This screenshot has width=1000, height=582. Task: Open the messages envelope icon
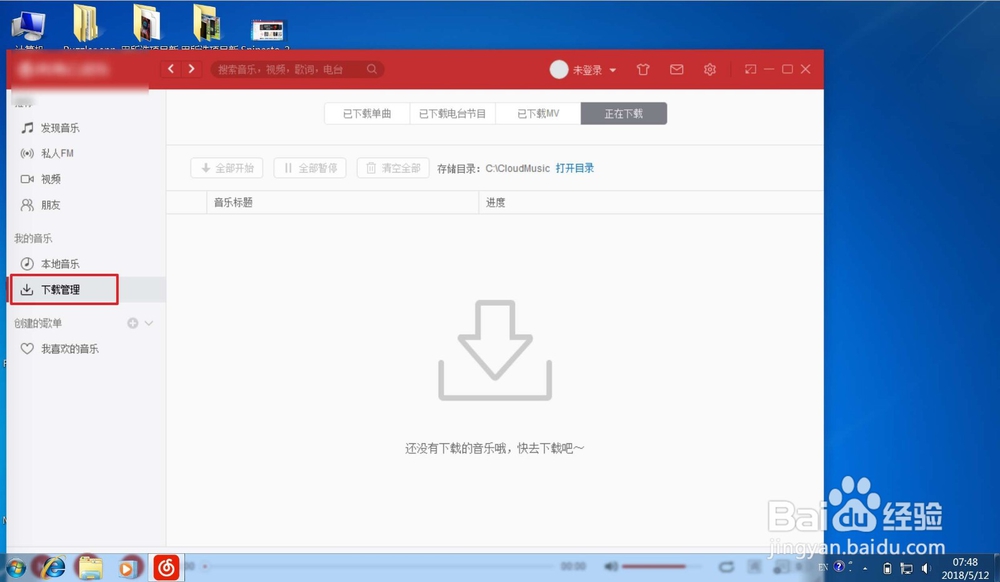tap(677, 69)
